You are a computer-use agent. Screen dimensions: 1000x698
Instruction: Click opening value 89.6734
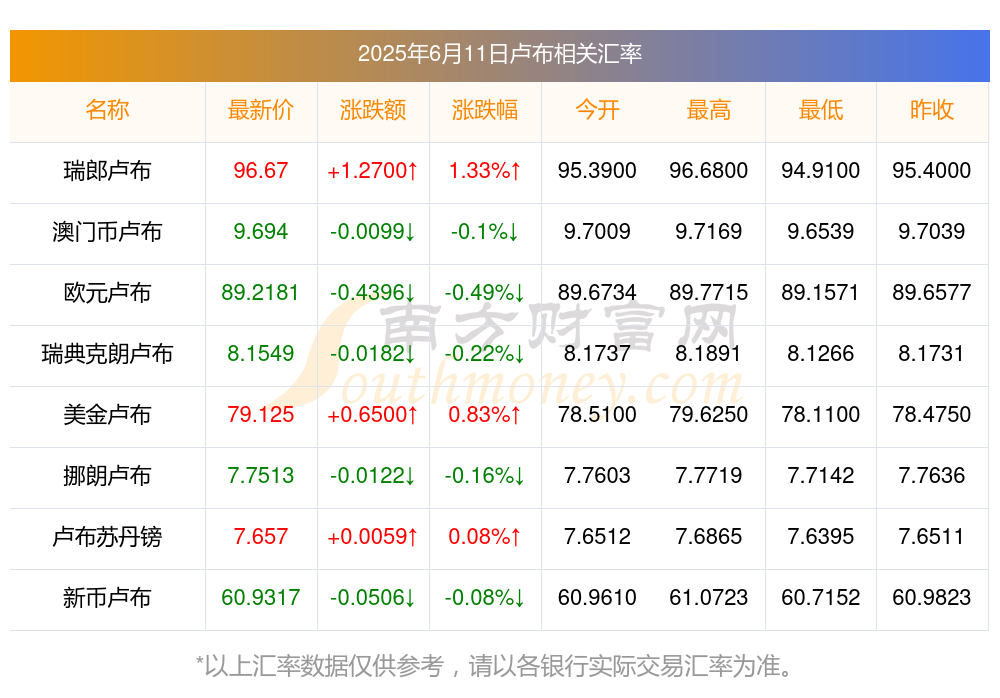(x=597, y=293)
